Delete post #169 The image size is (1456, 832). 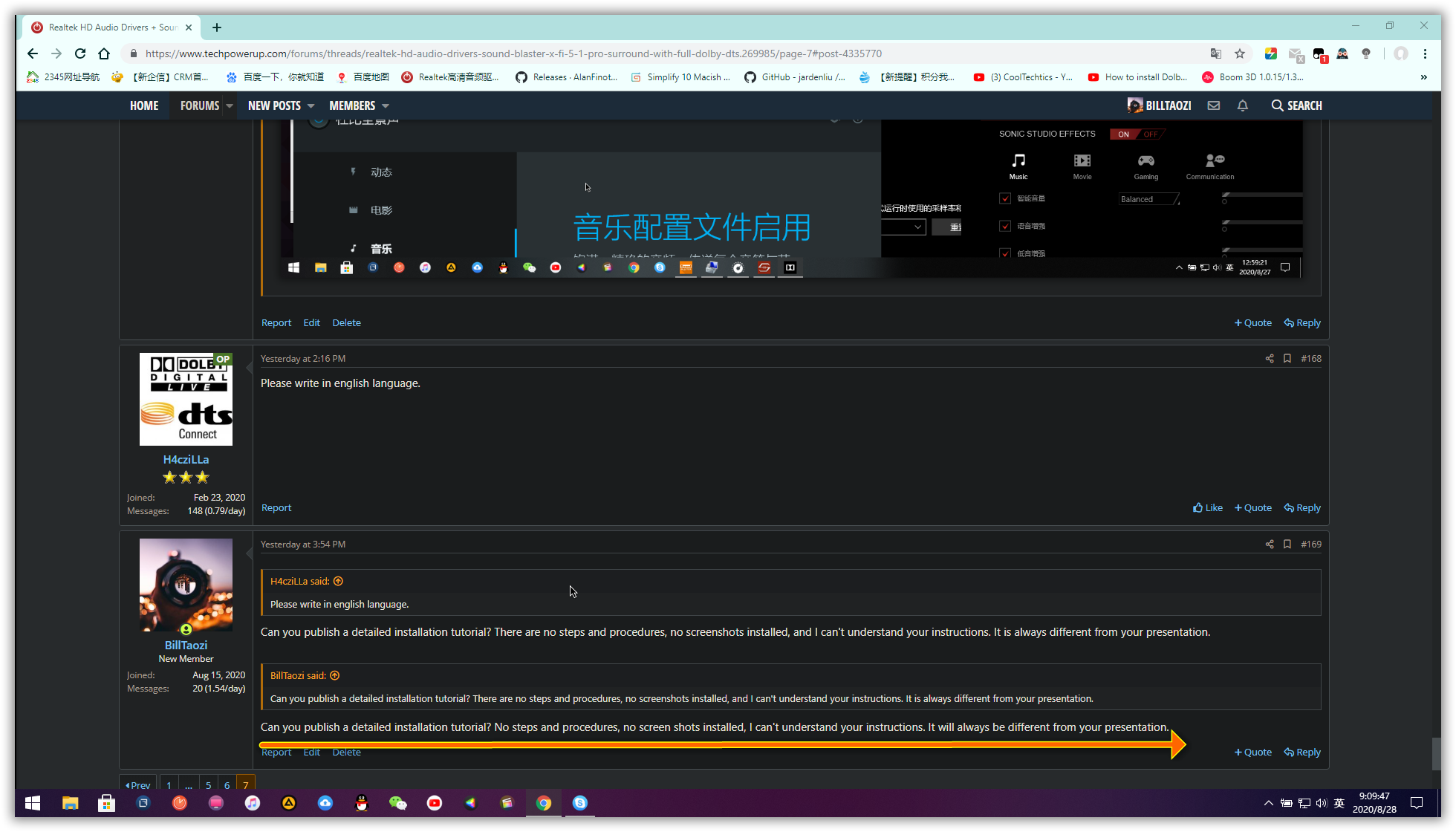(346, 753)
